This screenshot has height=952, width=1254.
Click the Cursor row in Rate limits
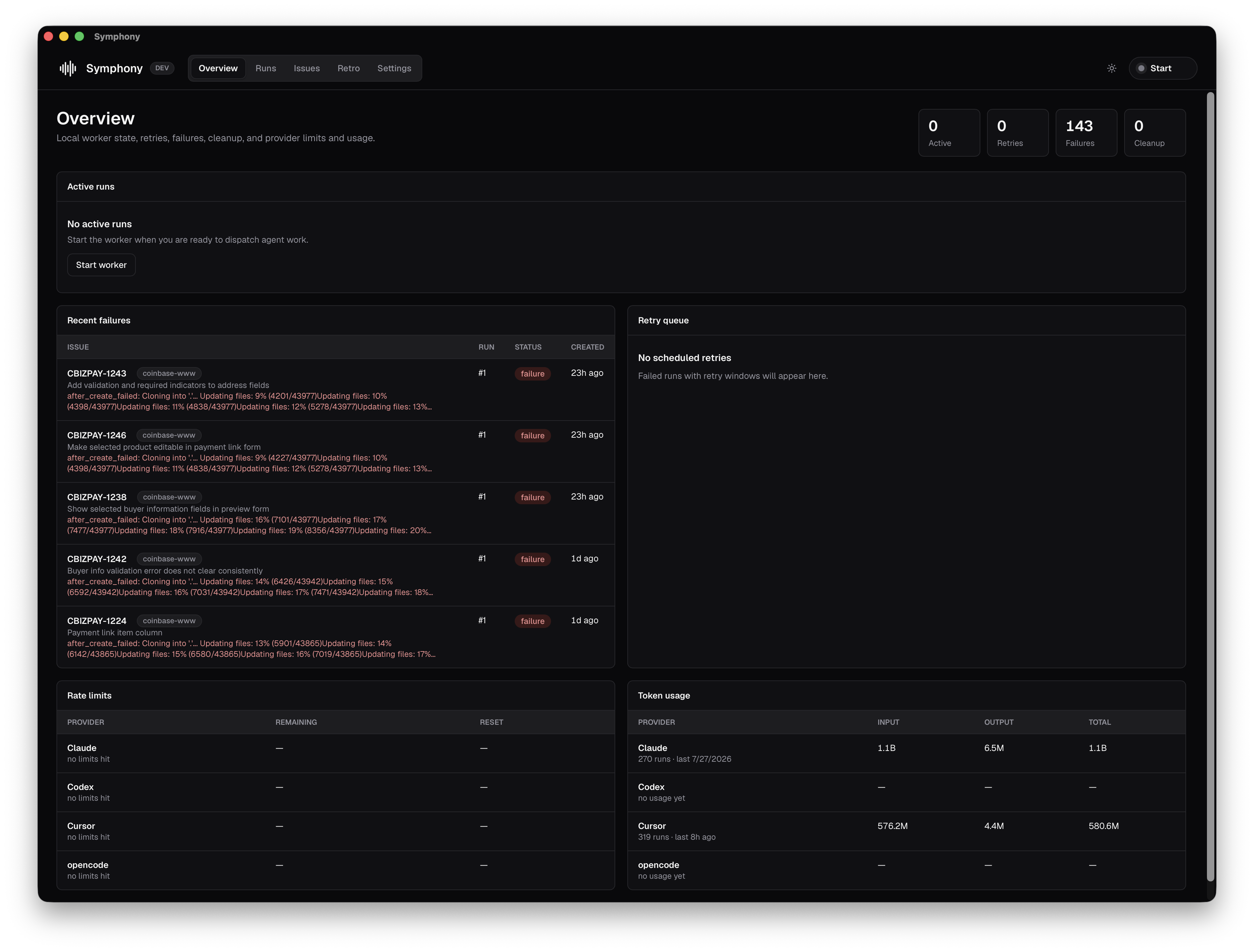click(336, 831)
